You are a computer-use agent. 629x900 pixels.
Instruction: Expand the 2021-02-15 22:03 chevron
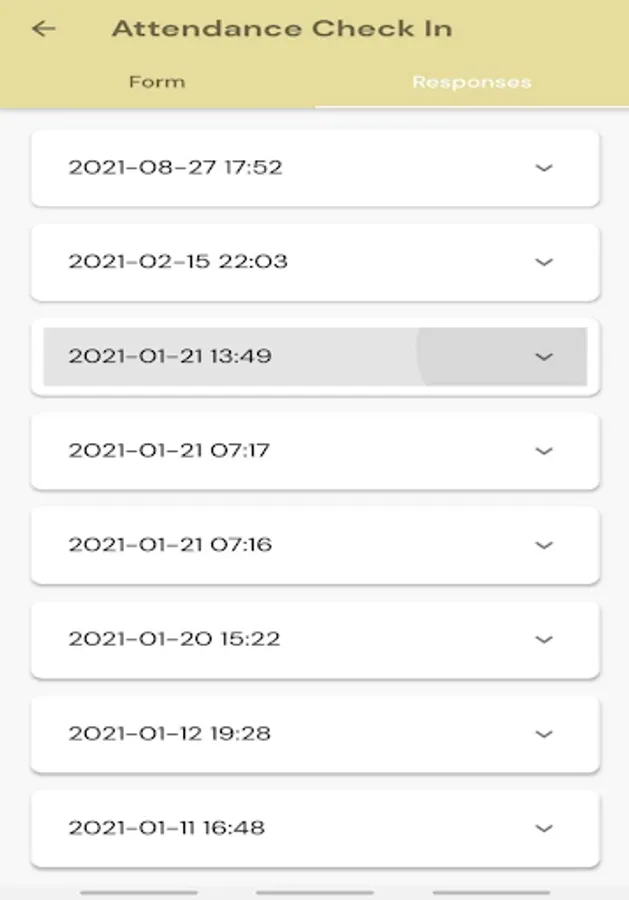click(x=543, y=262)
